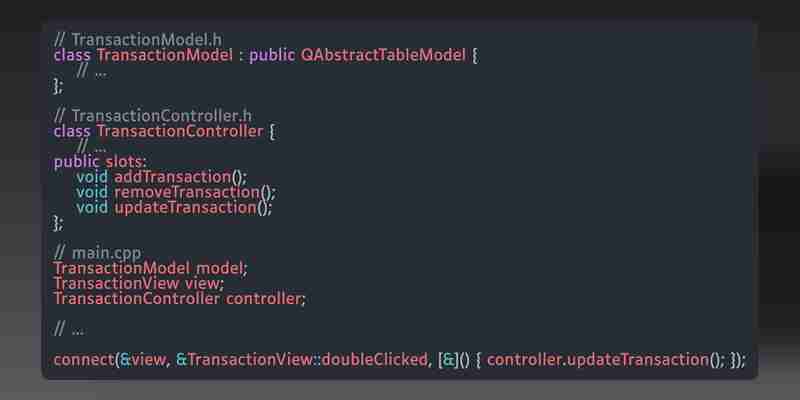Click the addTransaction method name
The width and height of the screenshot is (800, 400).
172,177
